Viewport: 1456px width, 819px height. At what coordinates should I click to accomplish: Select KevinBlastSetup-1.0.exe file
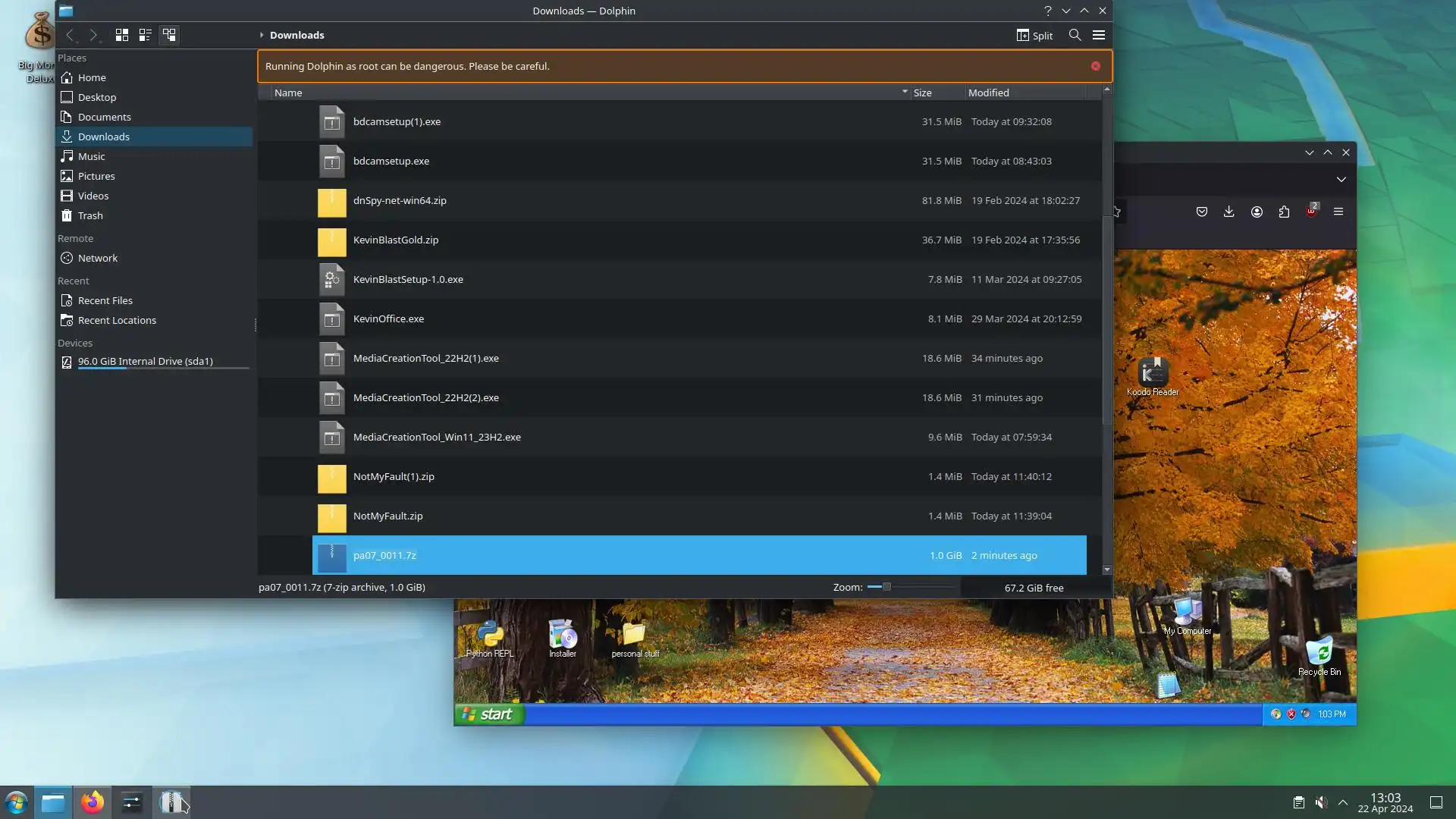coord(408,279)
